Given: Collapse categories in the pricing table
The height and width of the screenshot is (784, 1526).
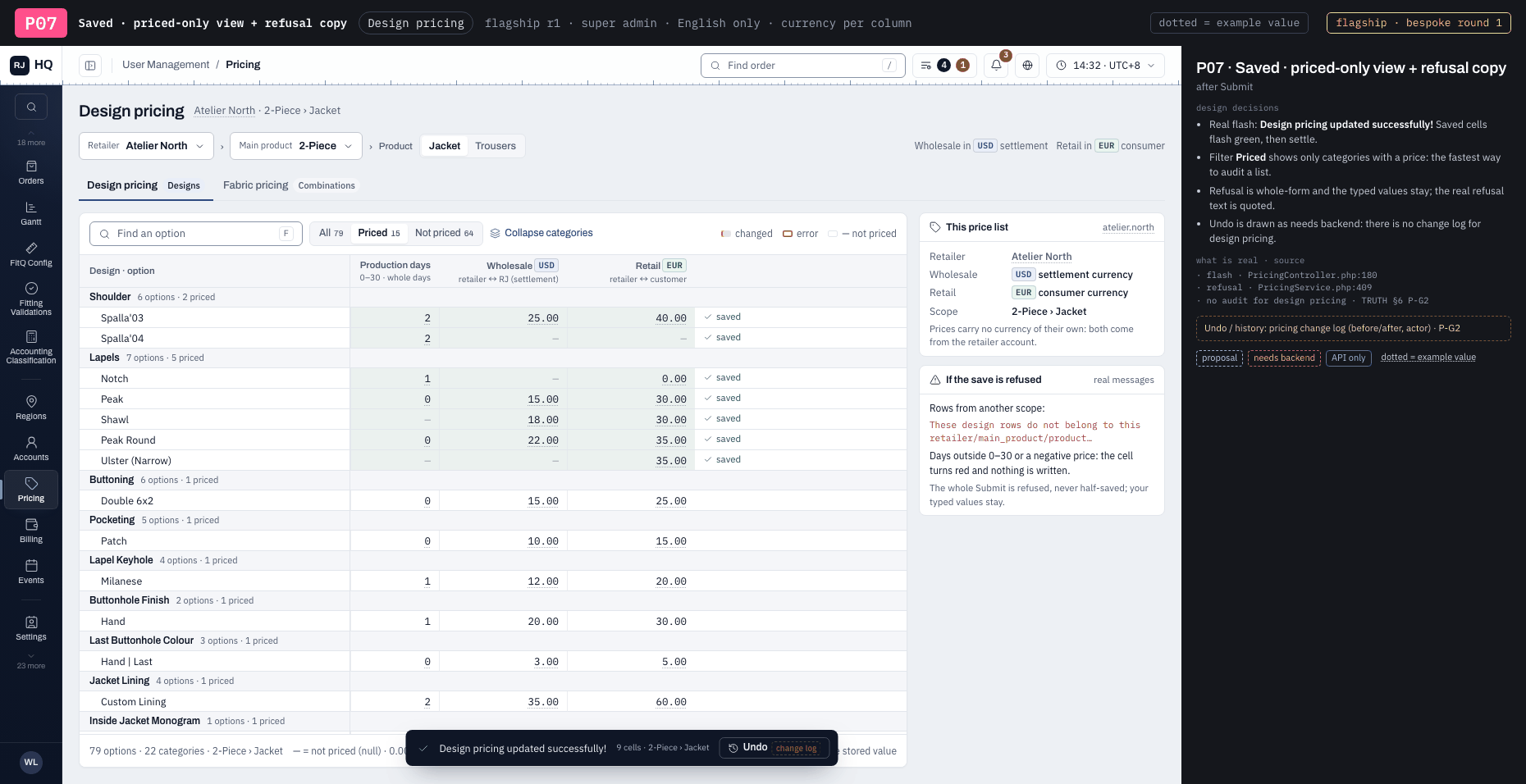Looking at the screenshot, I should coord(541,233).
